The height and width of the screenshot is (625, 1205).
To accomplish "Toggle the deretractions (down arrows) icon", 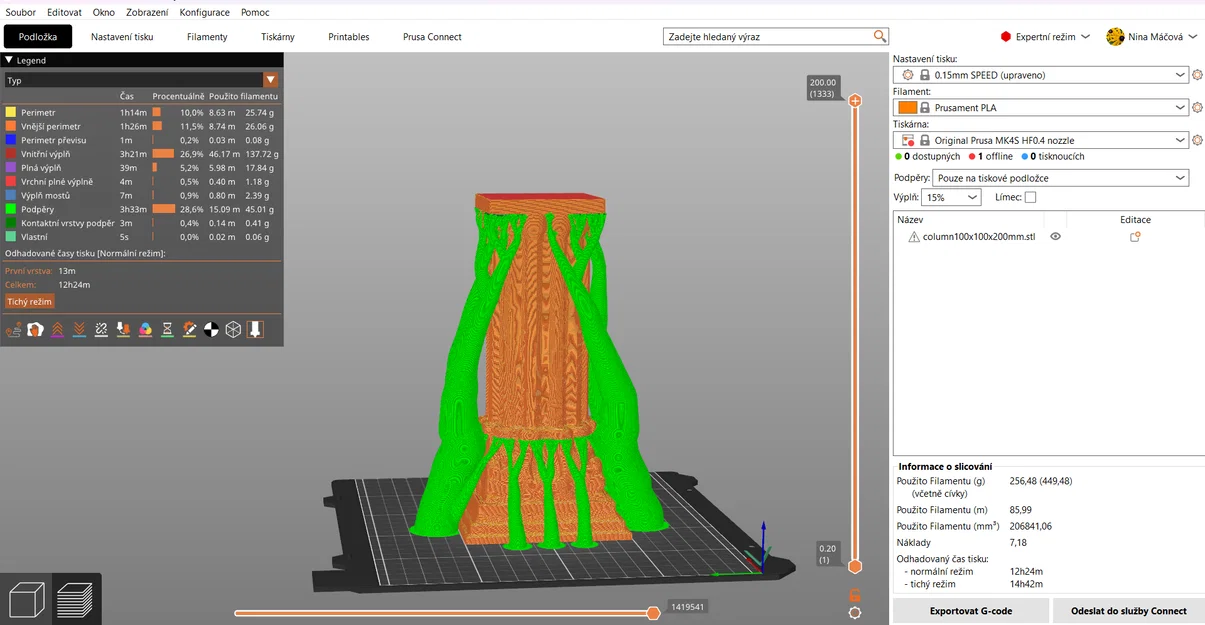I will [x=78, y=328].
